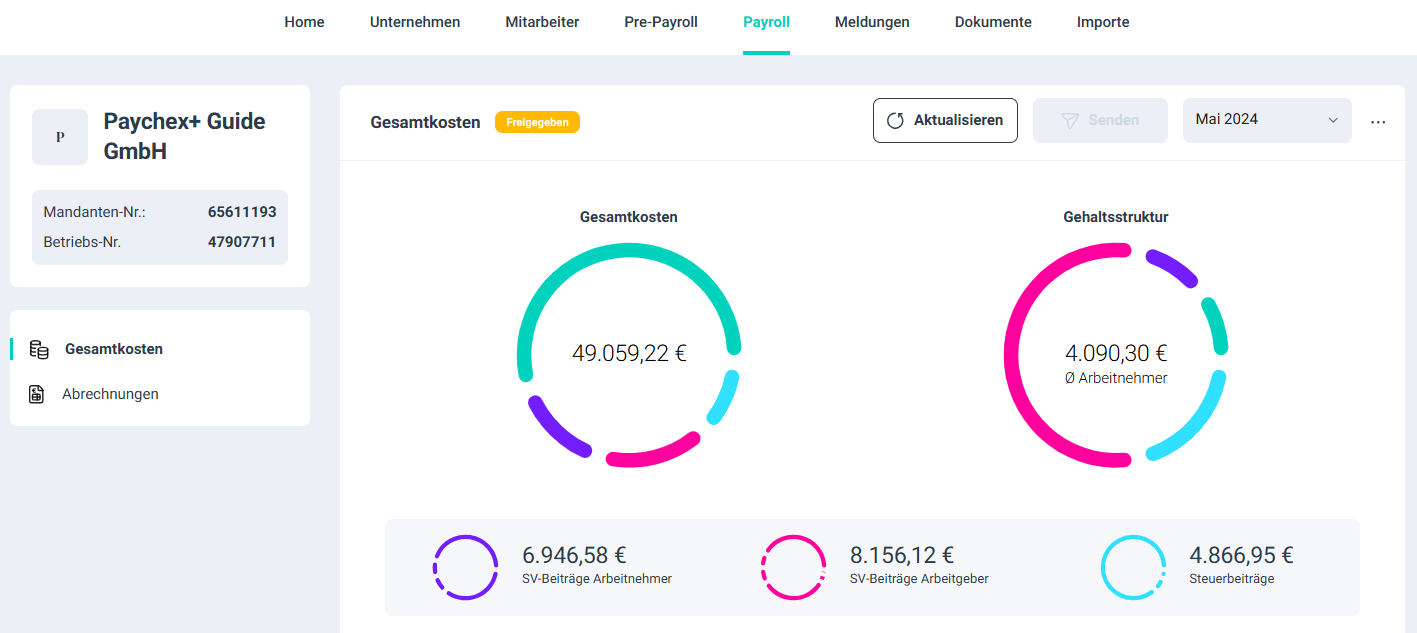Image resolution: width=1417 pixels, height=633 pixels.
Task: Click the Gesamtkosten coins icon in sidebar
Action: pos(39,349)
